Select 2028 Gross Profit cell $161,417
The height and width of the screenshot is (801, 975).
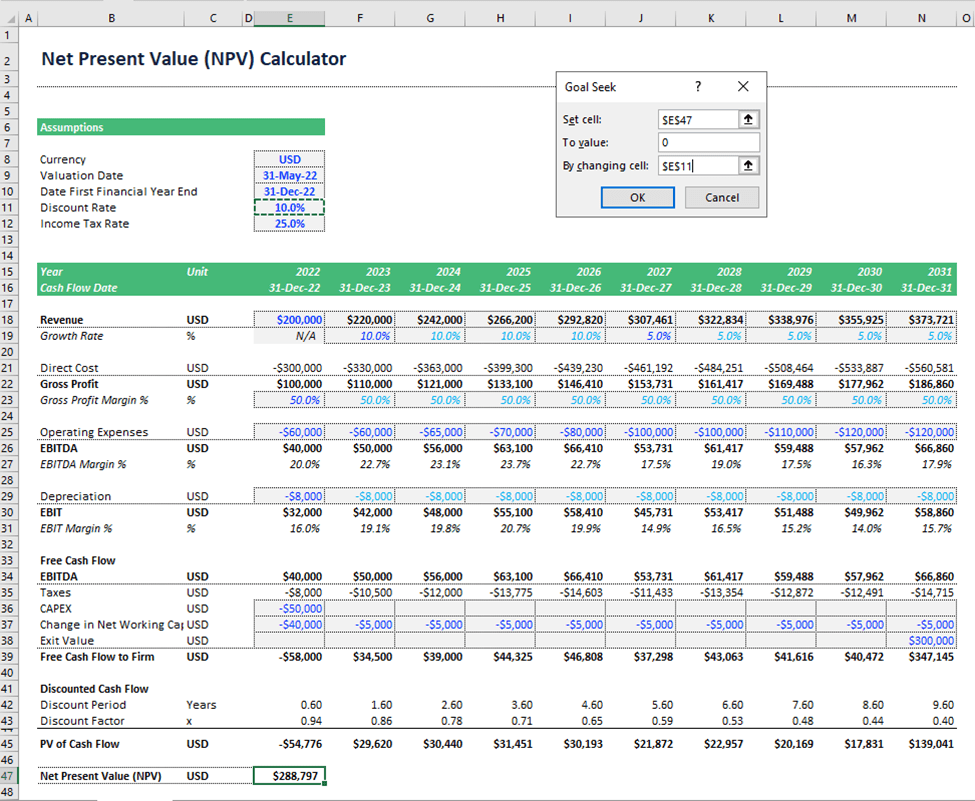click(x=711, y=384)
